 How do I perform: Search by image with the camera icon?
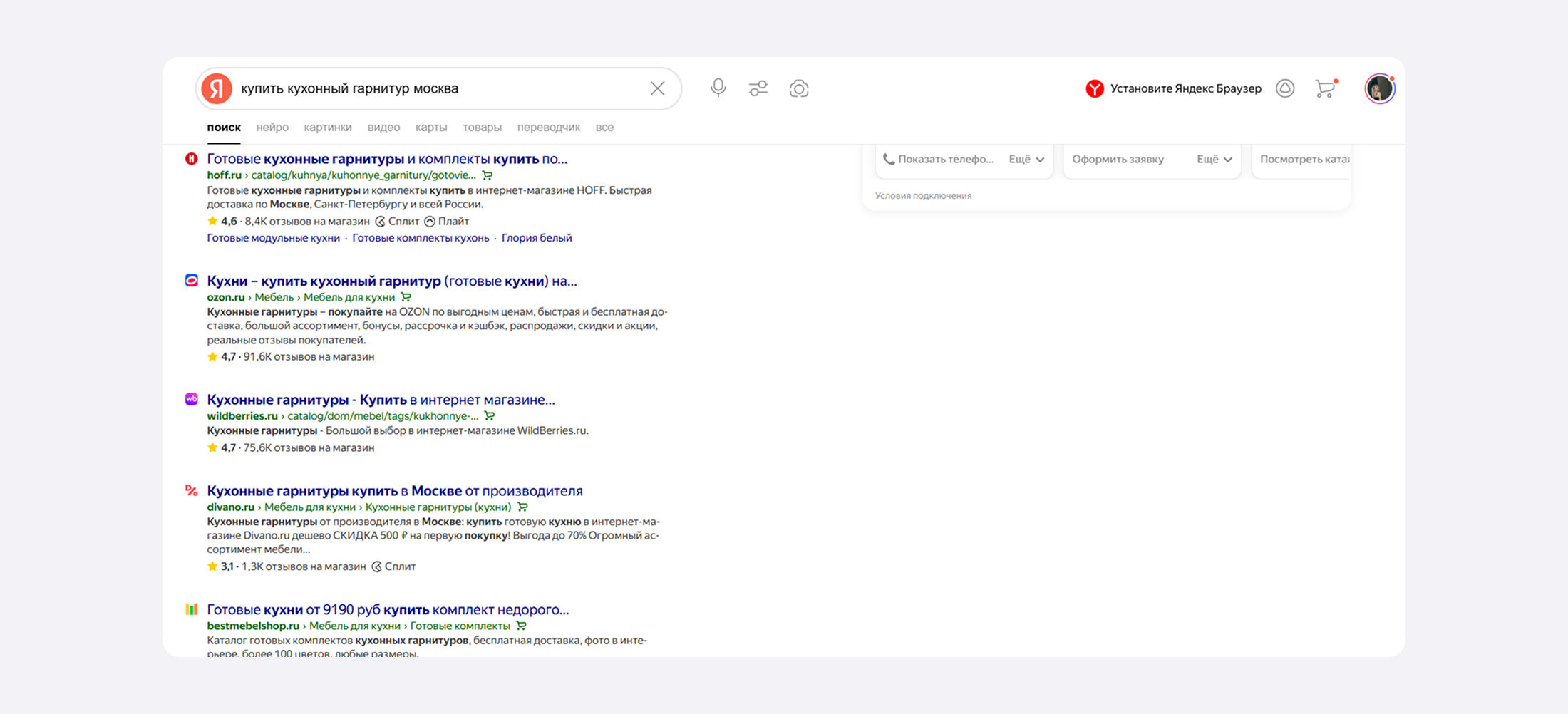pyautogui.click(x=799, y=88)
